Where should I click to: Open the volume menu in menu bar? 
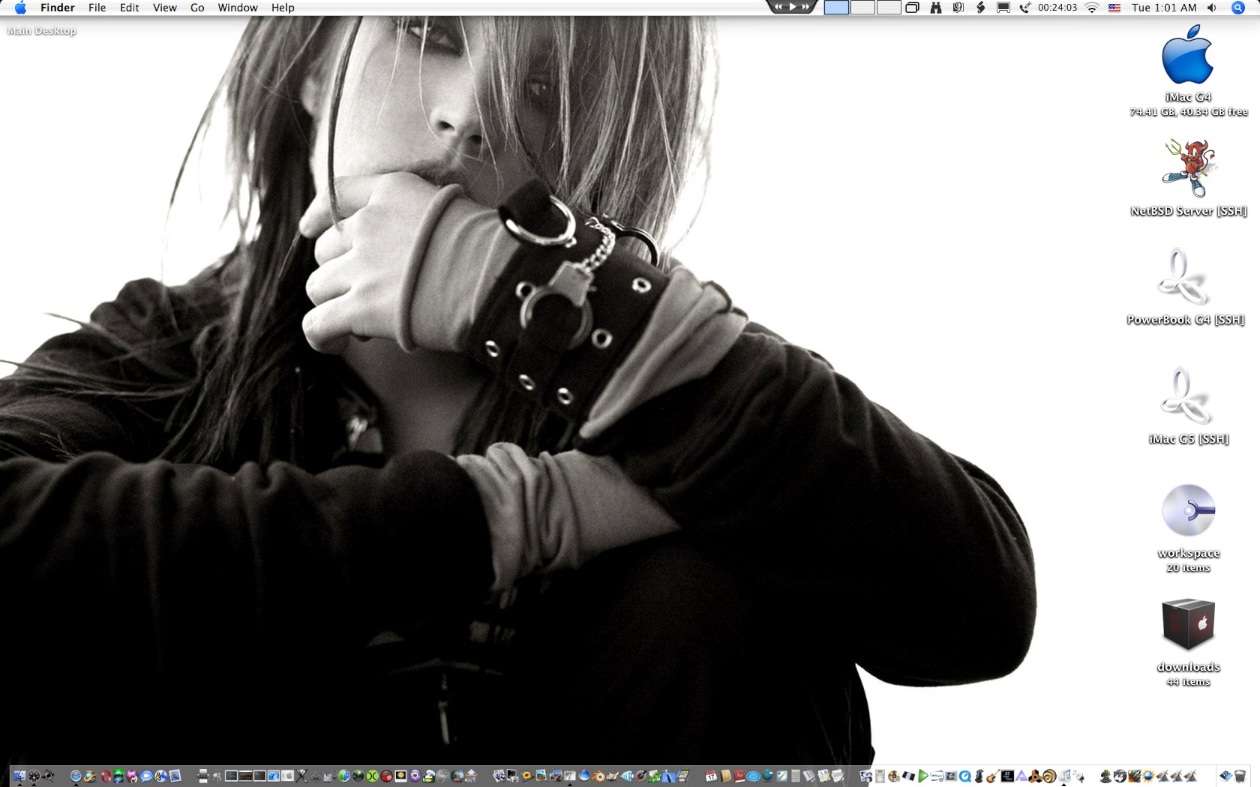1212,7
